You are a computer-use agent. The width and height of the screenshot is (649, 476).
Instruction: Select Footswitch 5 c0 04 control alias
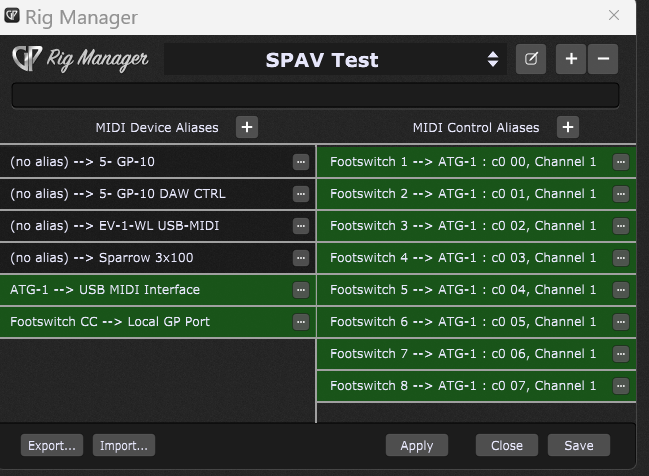(x=476, y=290)
